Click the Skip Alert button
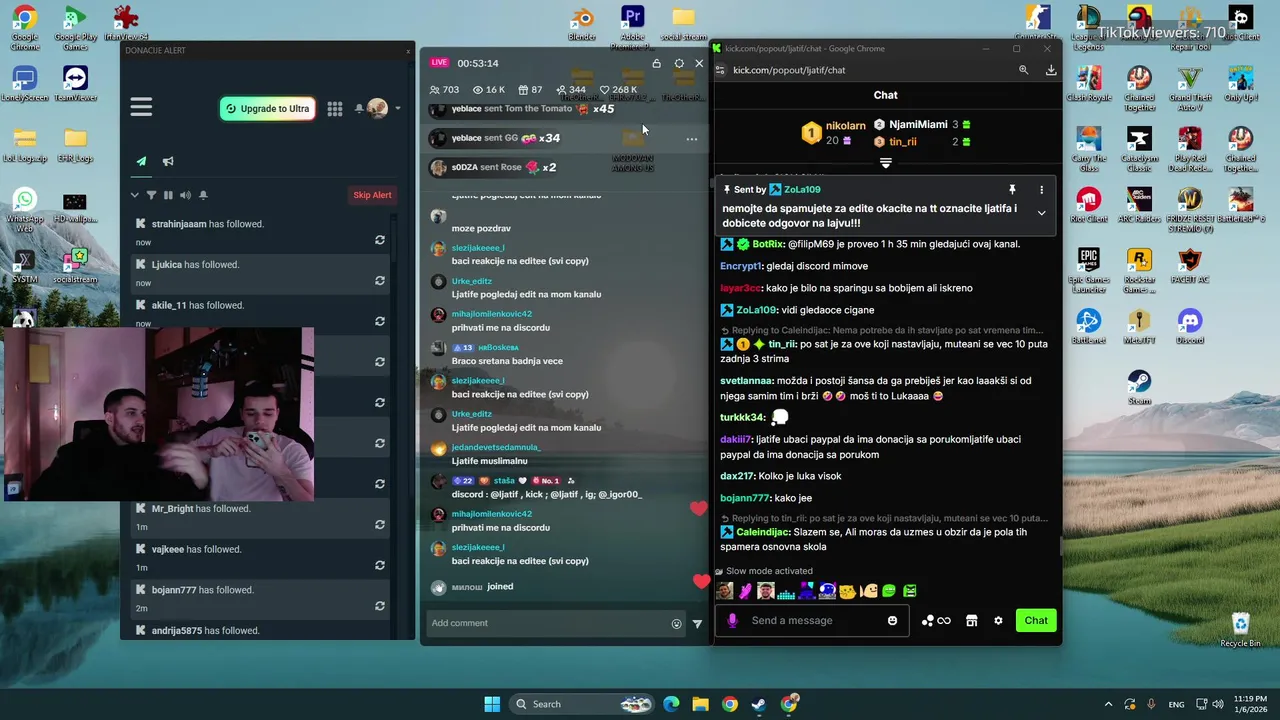1280x720 pixels. [x=372, y=195]
